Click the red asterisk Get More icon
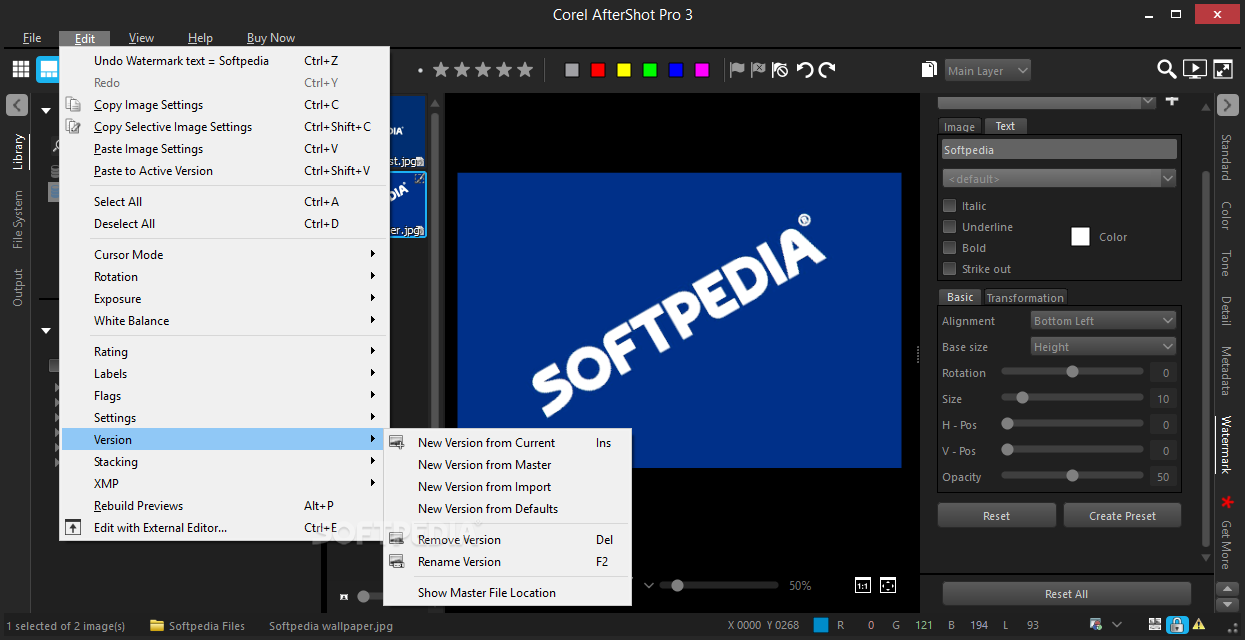The height and width of the screenshot is (640, 1245). [1227, 501]
